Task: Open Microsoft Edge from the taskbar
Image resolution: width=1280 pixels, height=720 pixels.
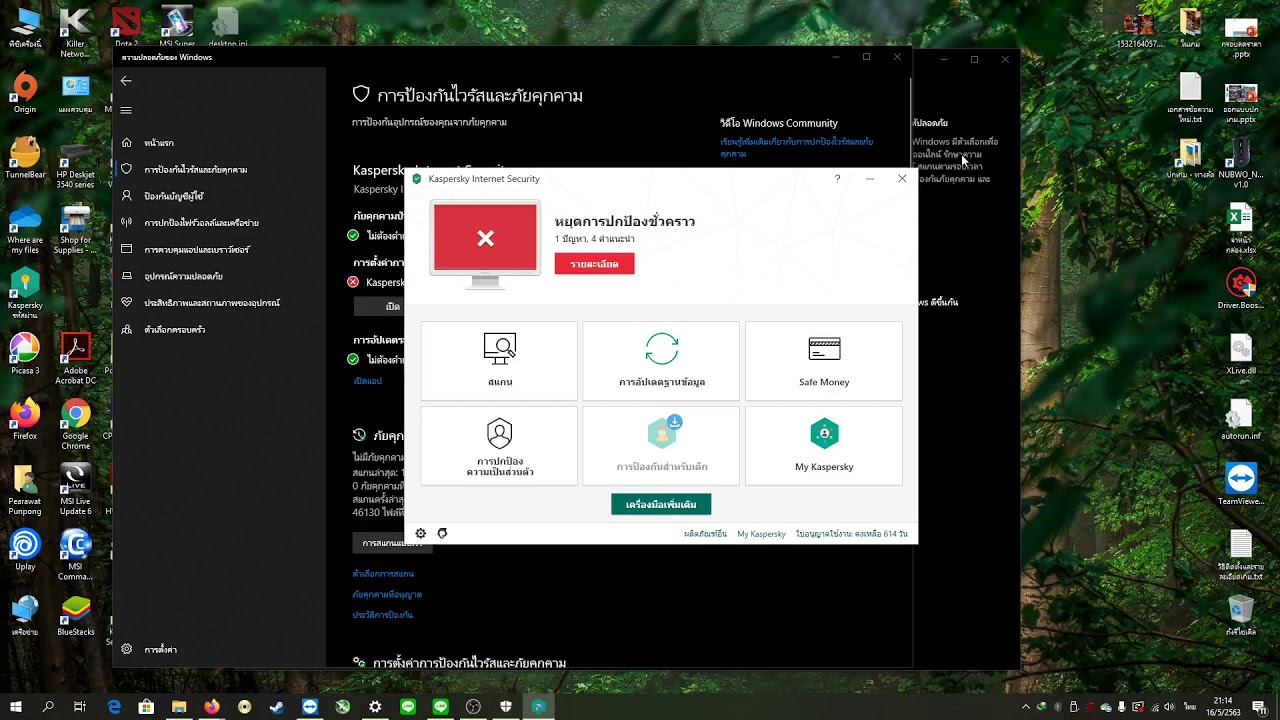Action: tap(114, 707)
